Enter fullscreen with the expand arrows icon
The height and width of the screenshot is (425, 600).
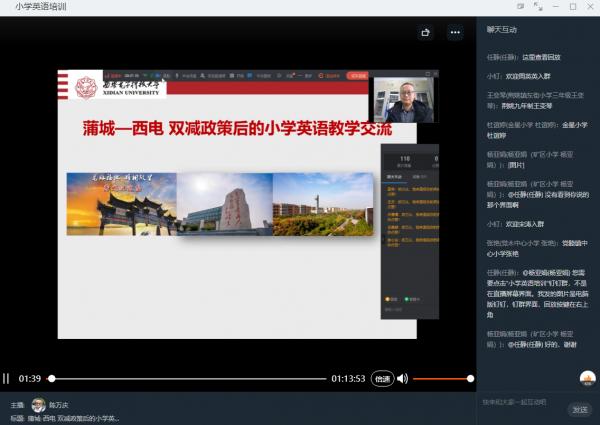[x=538, y=6]
